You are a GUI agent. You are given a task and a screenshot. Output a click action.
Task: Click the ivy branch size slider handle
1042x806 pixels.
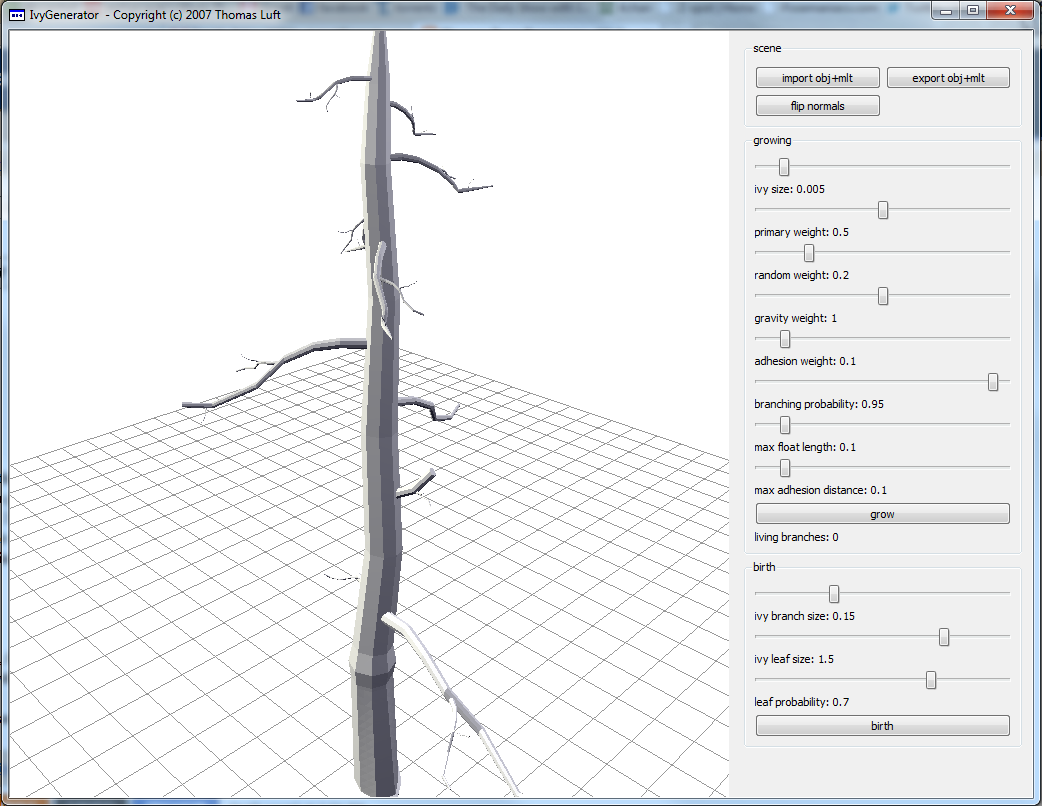pos(834,594)
